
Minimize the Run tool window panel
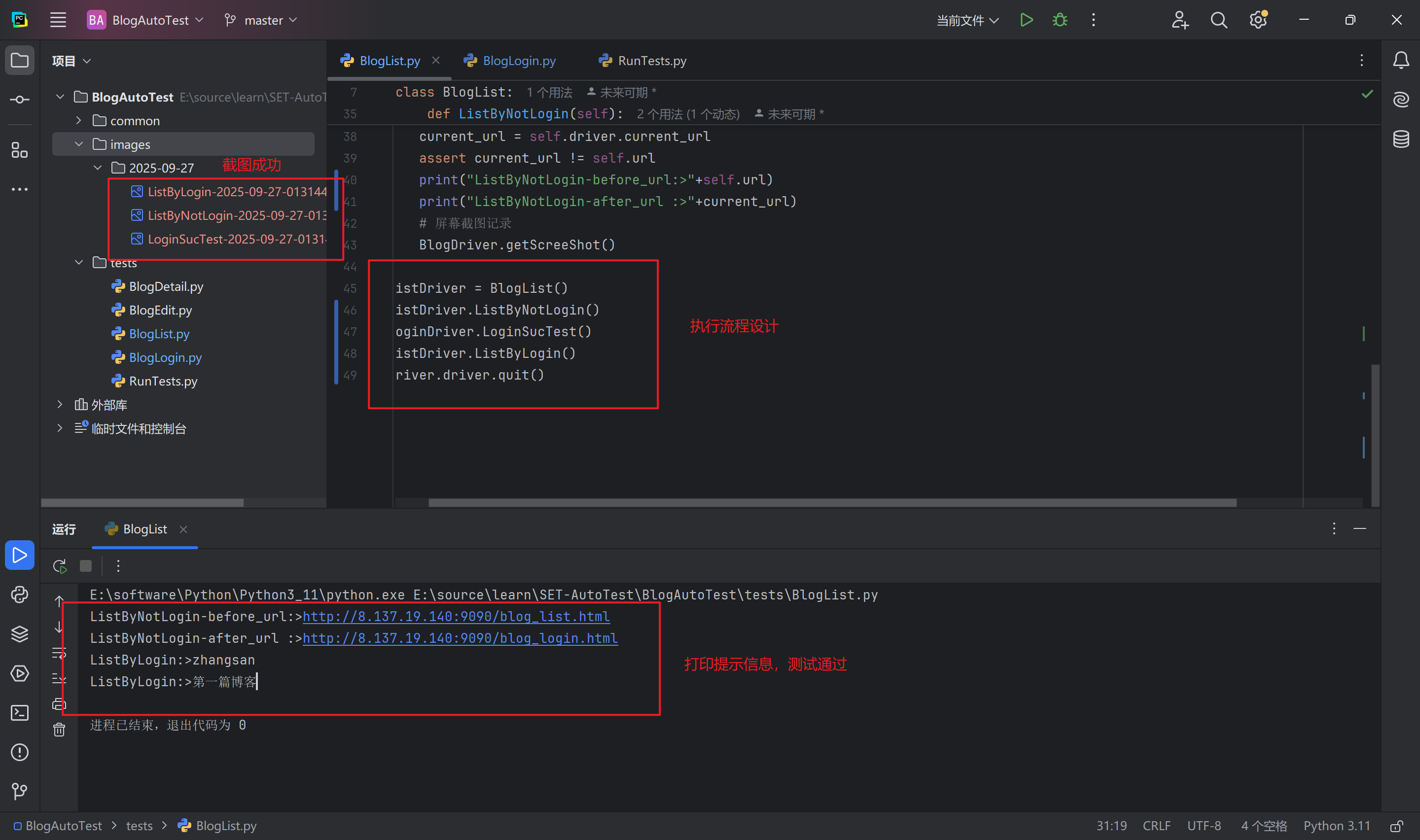coord(1360,528)
